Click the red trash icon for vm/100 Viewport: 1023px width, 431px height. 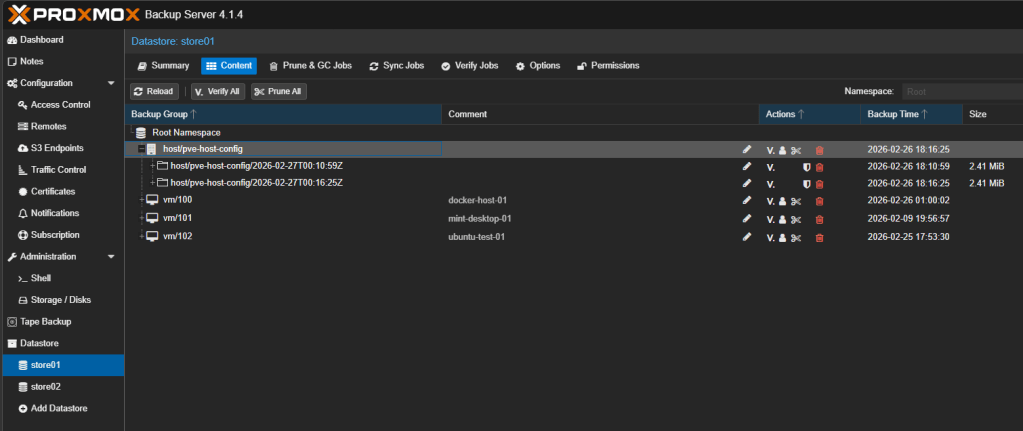(x=820, y=201)
